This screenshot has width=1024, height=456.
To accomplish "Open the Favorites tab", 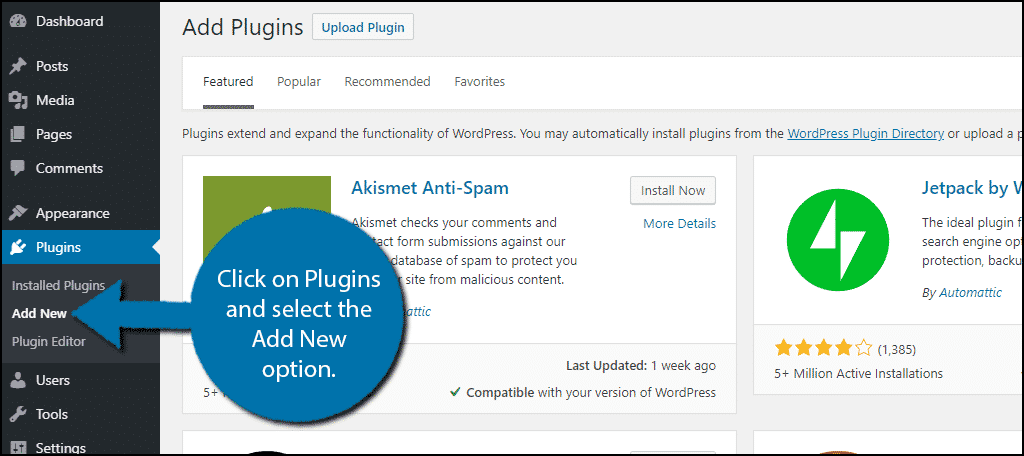I will [479, 82].
